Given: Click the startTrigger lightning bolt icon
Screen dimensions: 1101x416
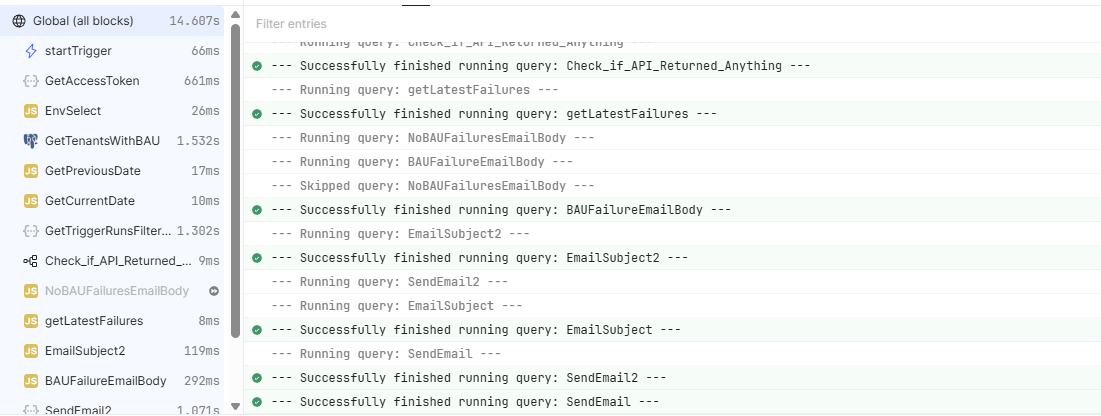Looking at the screenshot, I should coord(30,51).
